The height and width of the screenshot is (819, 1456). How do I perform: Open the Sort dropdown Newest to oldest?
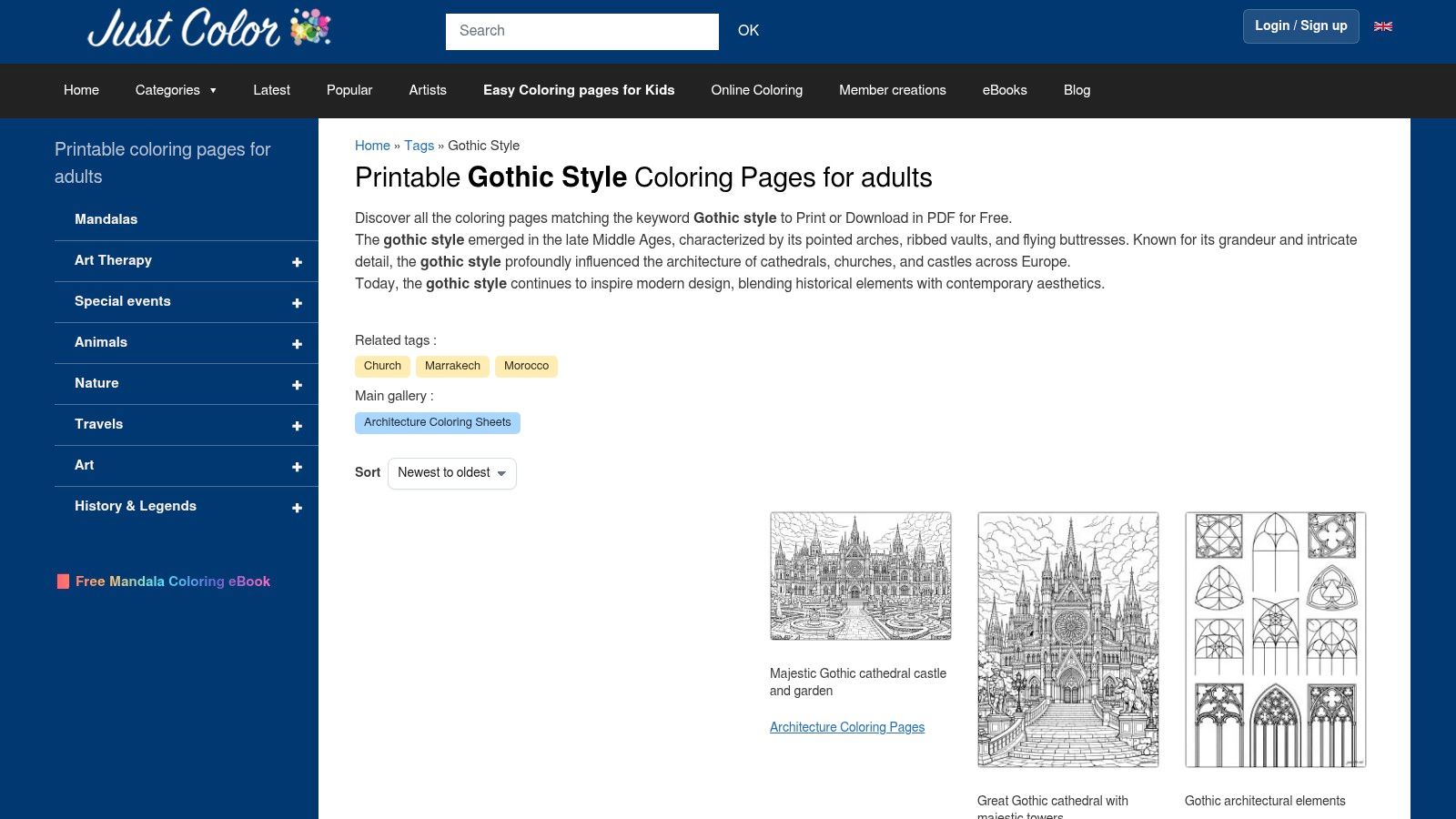tap(452, 473)
